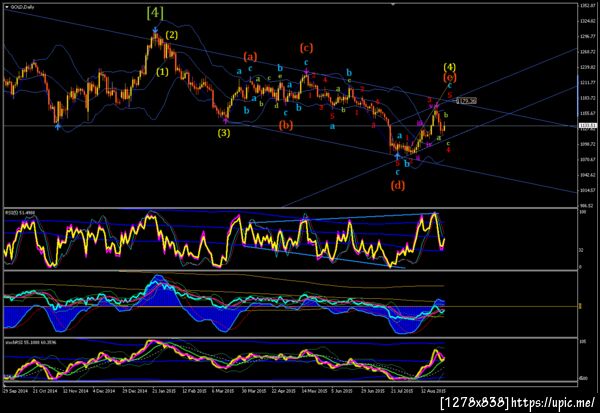Select the orange (a) wave label
This screenshot has width=600, height=413.
250,57
